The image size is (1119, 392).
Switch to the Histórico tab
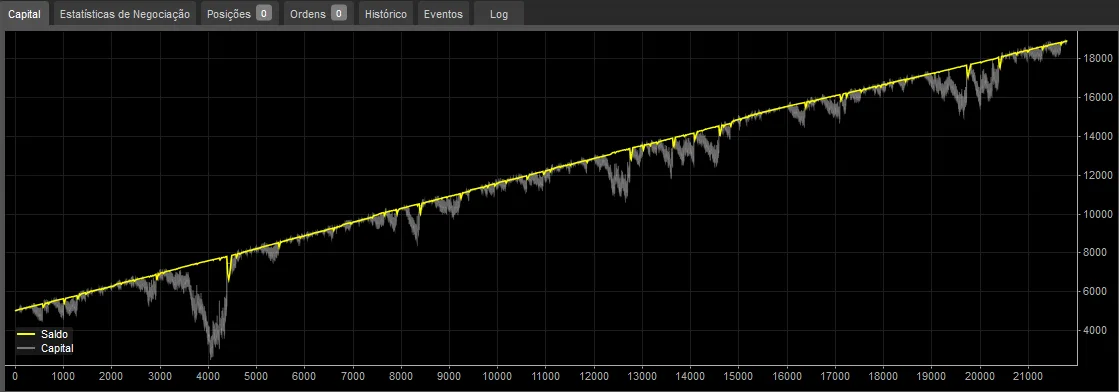click(x=386, y=14)
